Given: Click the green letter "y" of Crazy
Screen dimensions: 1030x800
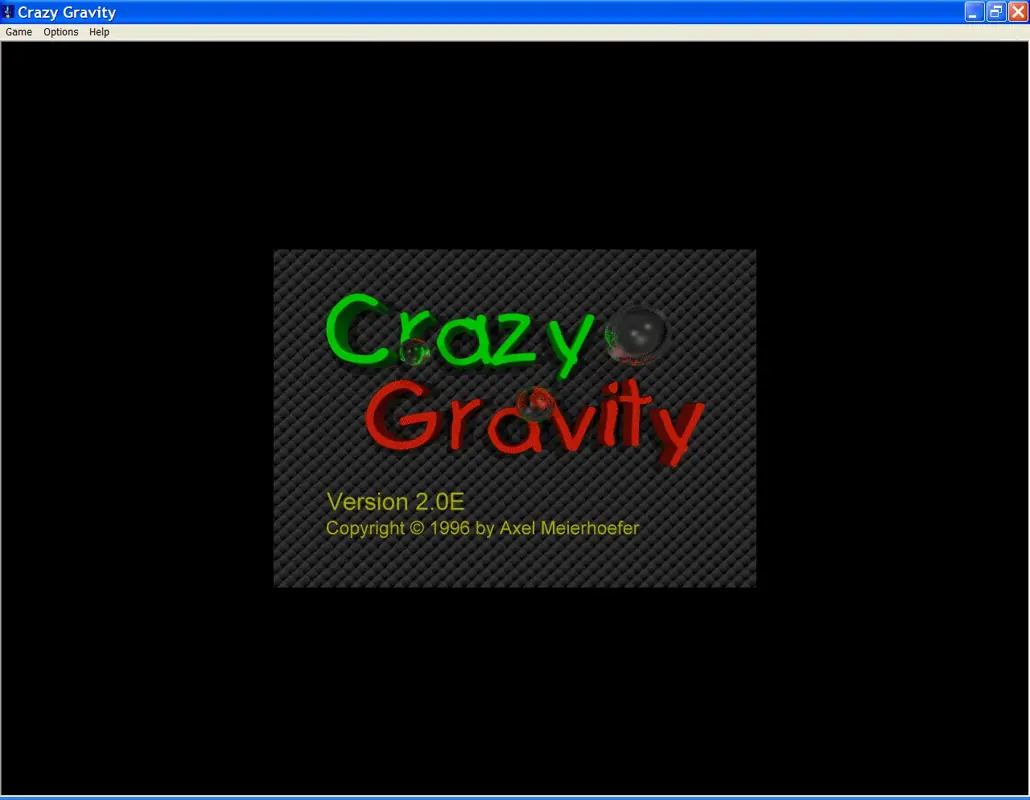Looking at the screenshot, I should (570, 345).
